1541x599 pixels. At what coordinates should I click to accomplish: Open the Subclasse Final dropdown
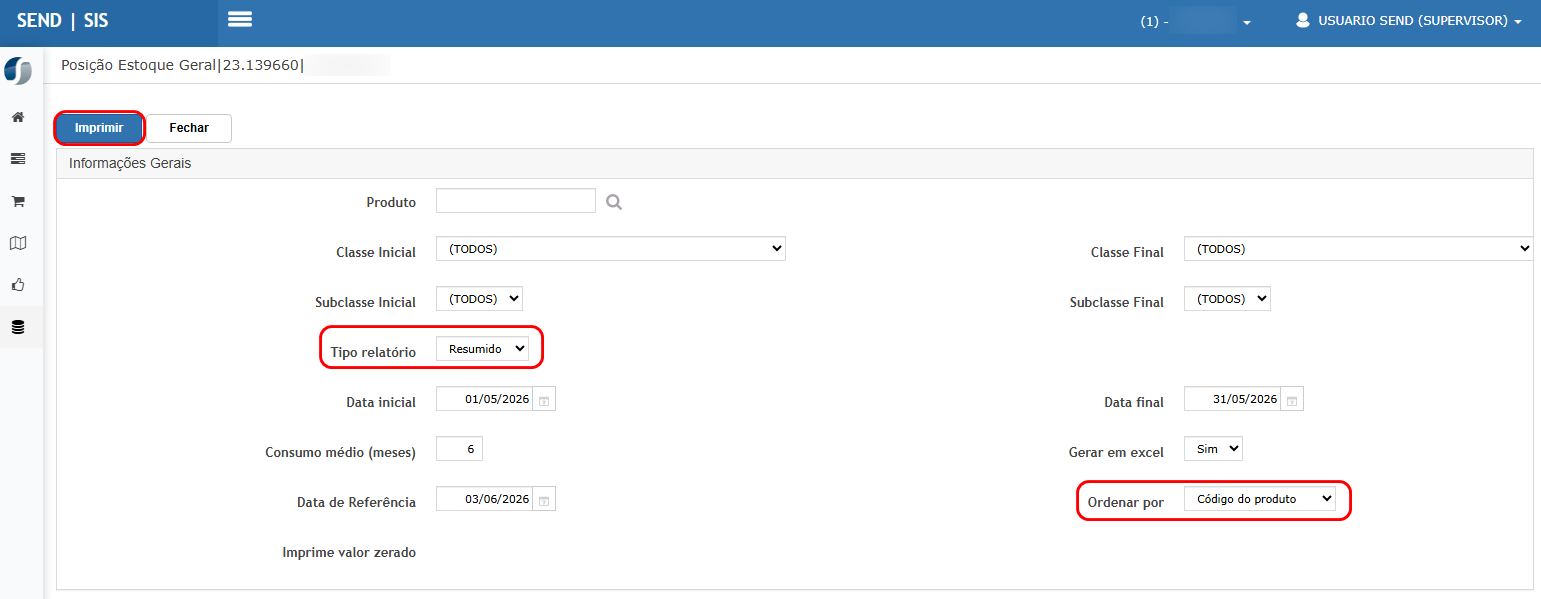click(1227, 299)
